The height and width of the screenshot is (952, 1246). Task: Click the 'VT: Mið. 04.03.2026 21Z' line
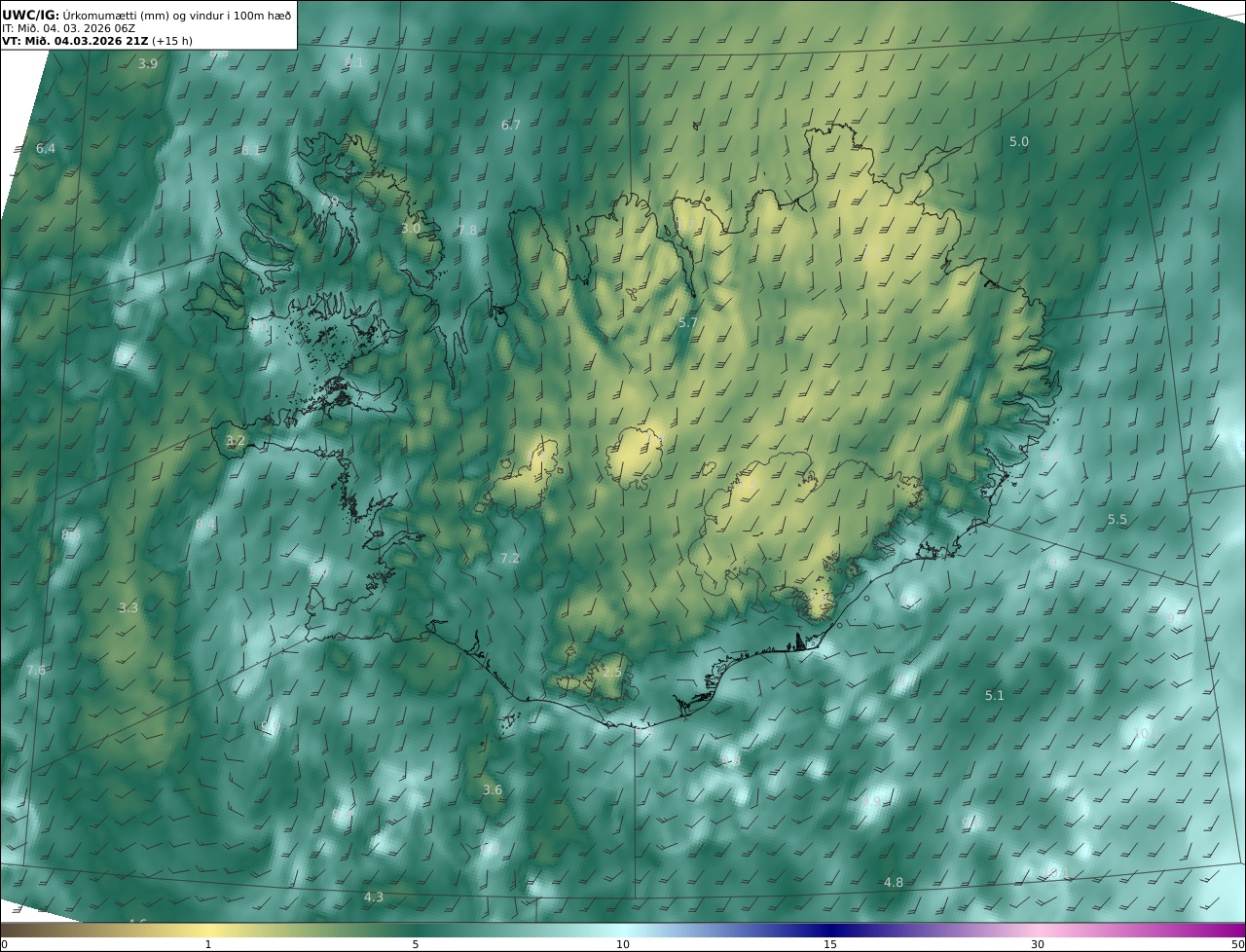click(x=75, y=41)
